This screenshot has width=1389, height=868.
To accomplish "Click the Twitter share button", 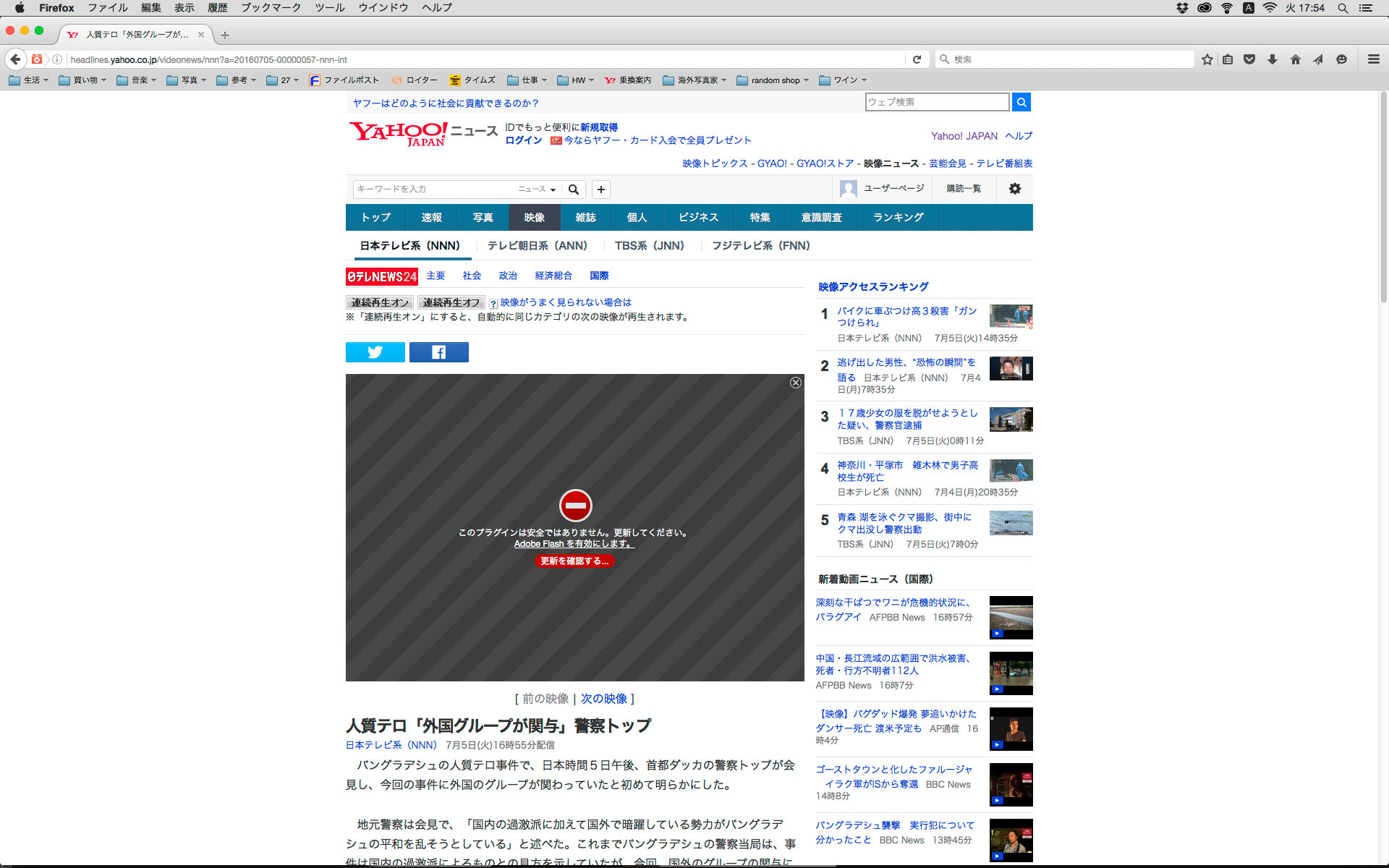I will (x=375, y=352).
